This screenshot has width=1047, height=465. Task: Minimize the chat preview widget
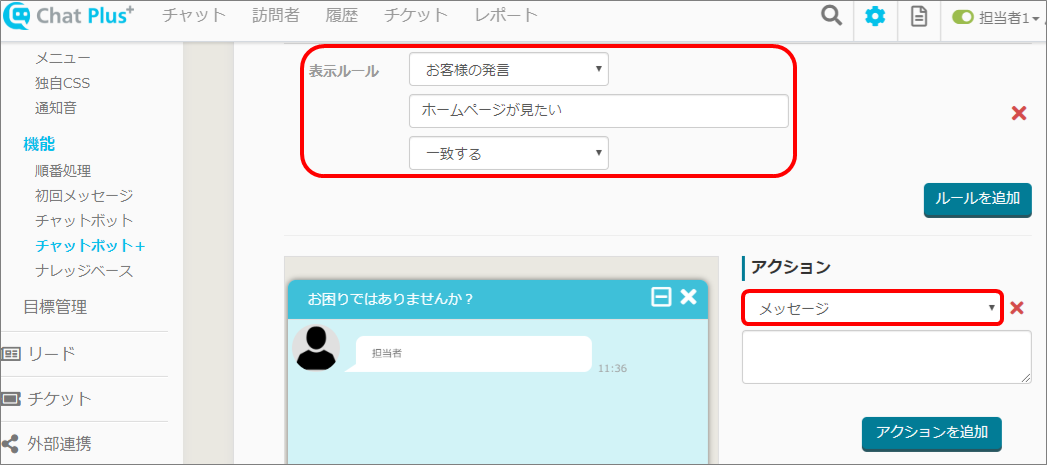(x=661, y=297)
